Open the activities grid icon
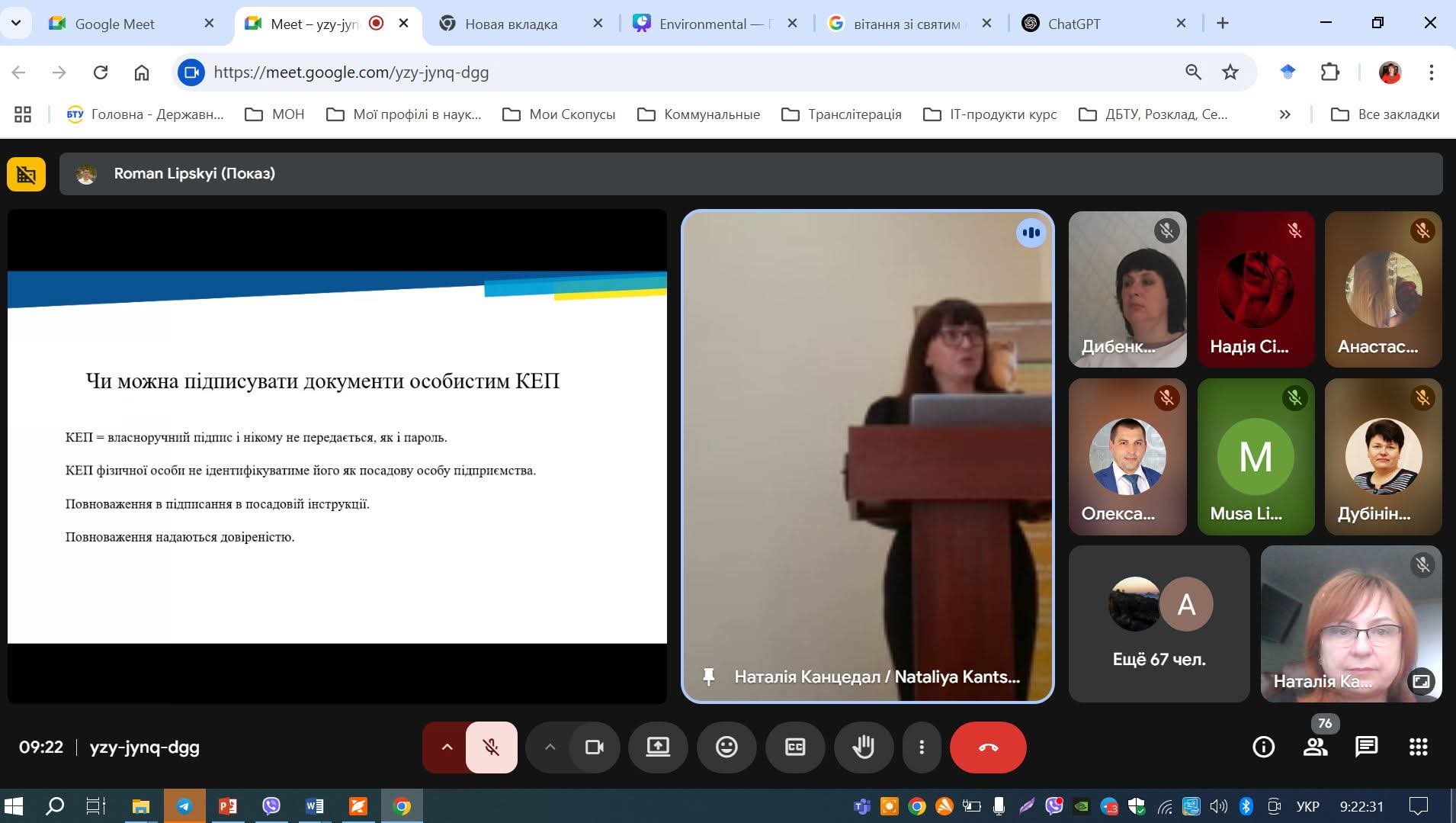The image size is (1456, 823). point(1418,747)
